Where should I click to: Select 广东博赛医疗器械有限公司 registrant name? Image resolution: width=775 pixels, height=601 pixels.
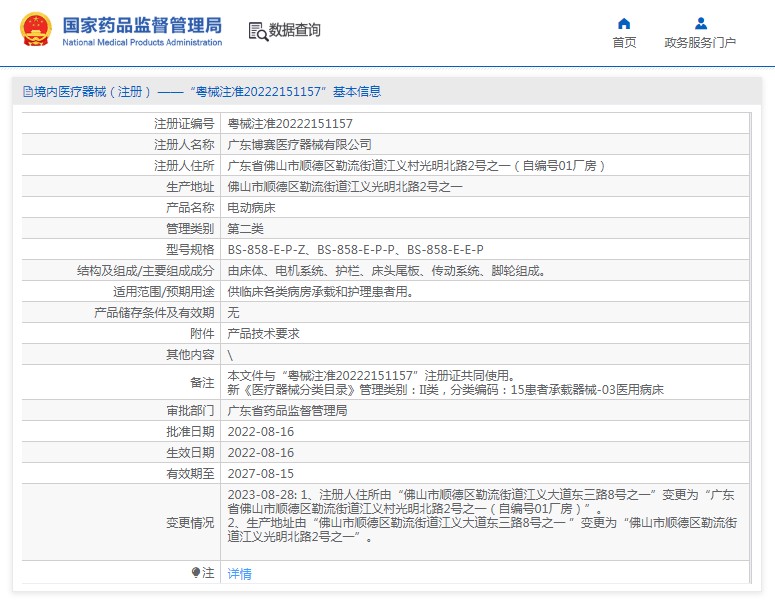tap(299, 144)
